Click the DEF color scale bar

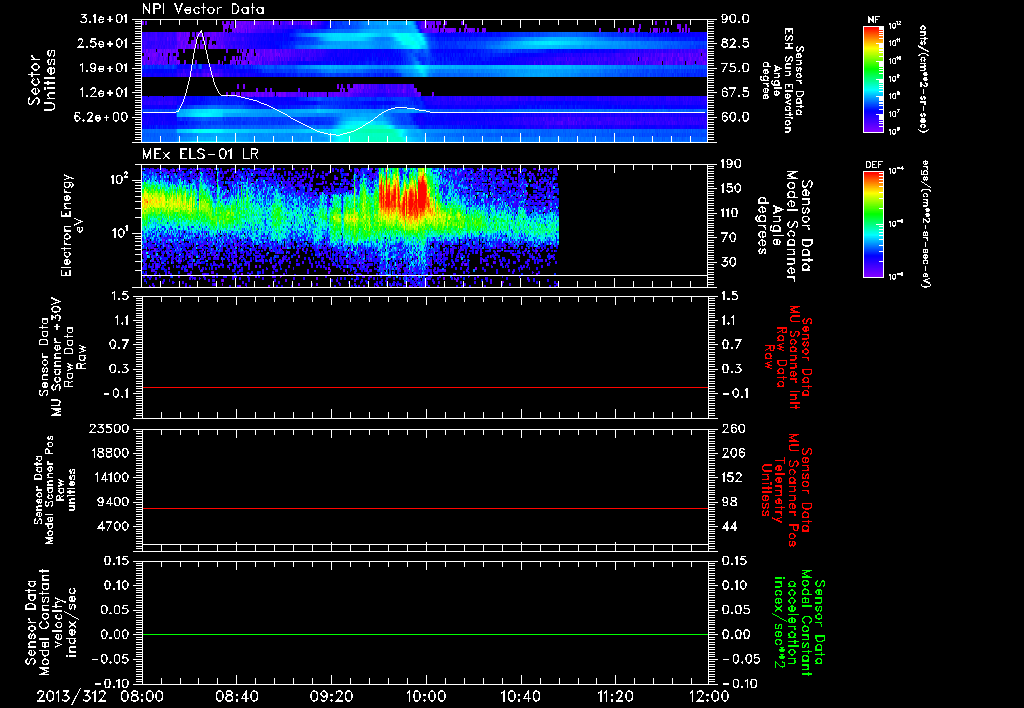pos(874,222)
